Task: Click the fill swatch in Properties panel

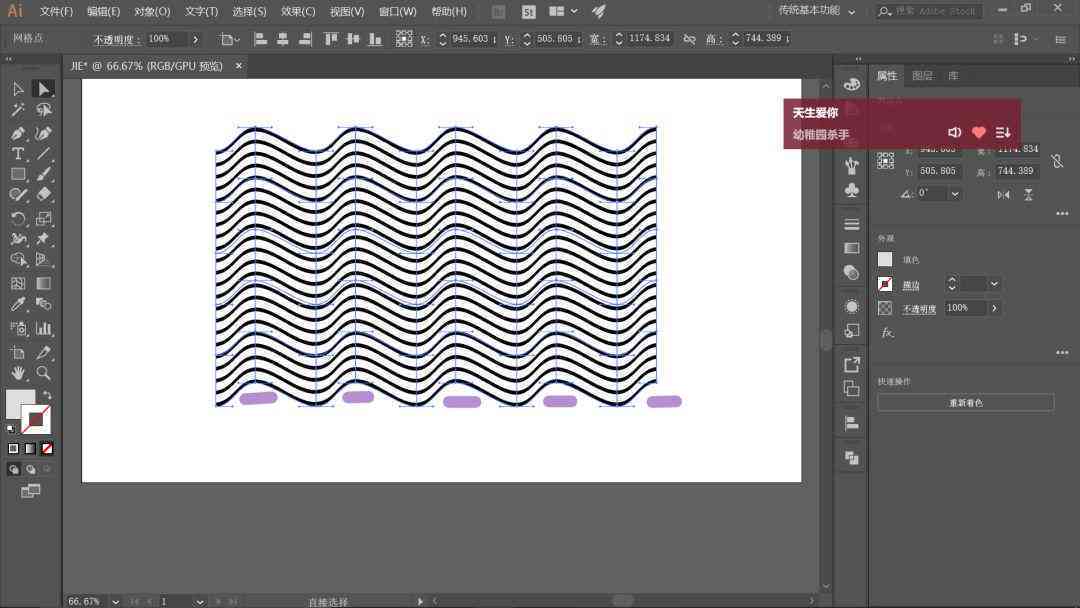Action: tap(885, 259)
